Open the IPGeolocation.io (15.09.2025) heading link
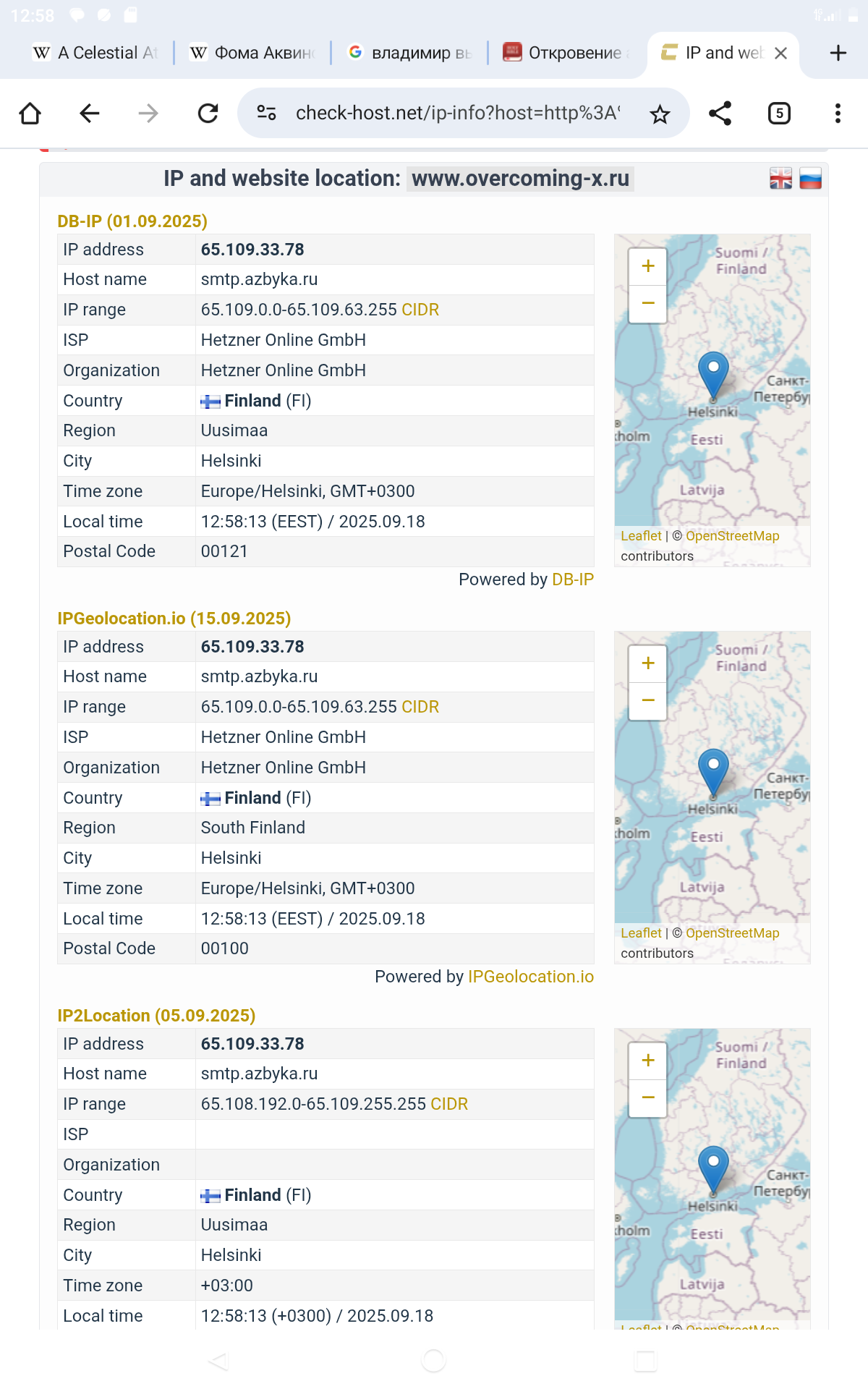Image resolution: width=868 pixels, height=1389 pixels. [174, 619]
